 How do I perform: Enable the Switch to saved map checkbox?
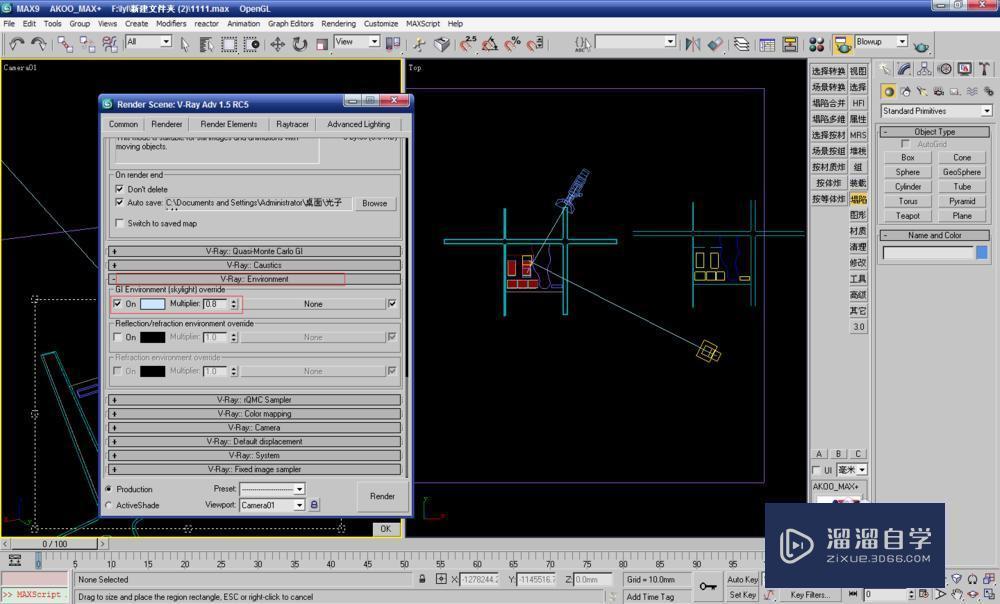click(x=120, y=223)
